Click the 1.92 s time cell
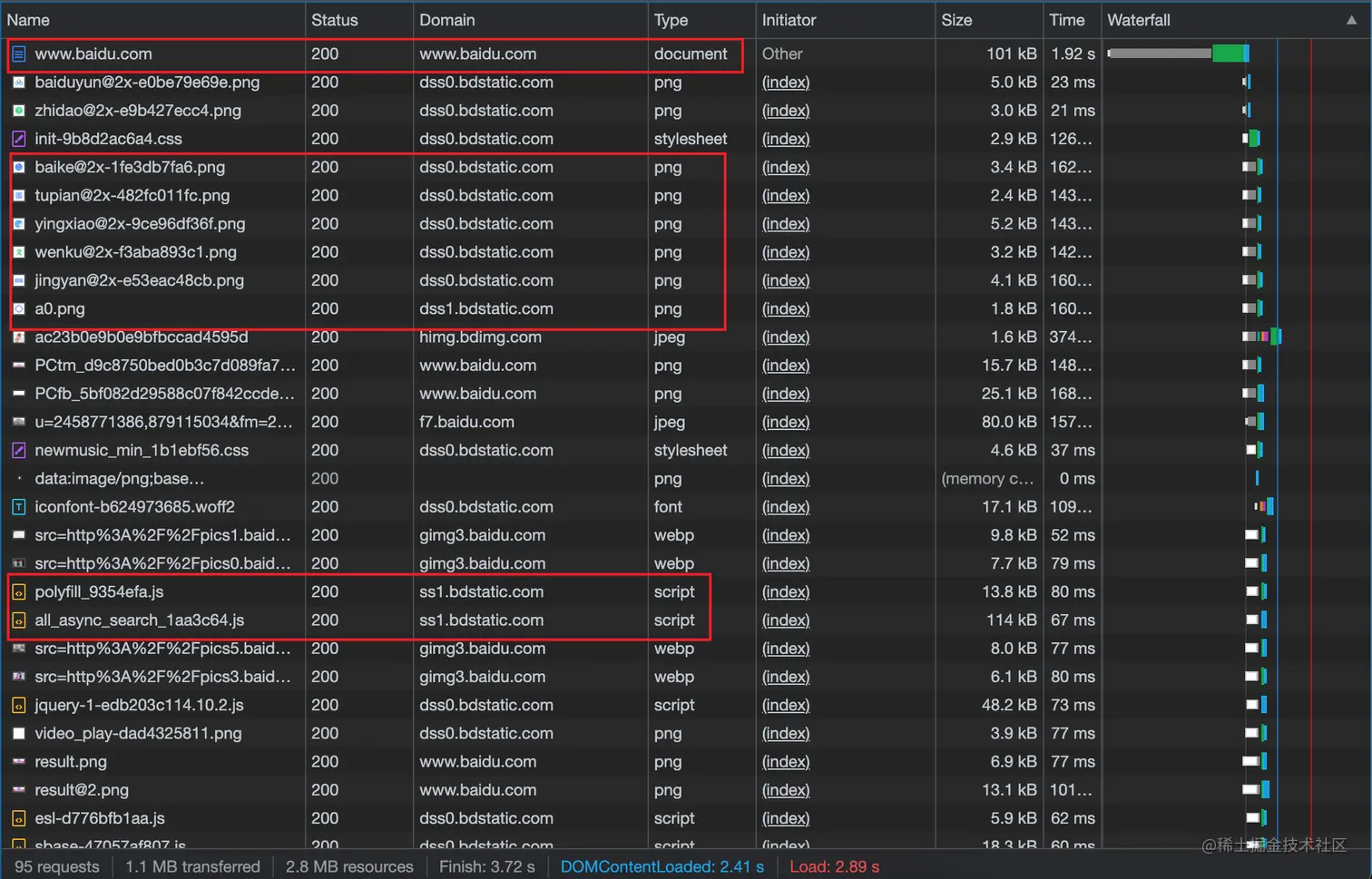The image size is (1372, 879). tap(1073, 54)
